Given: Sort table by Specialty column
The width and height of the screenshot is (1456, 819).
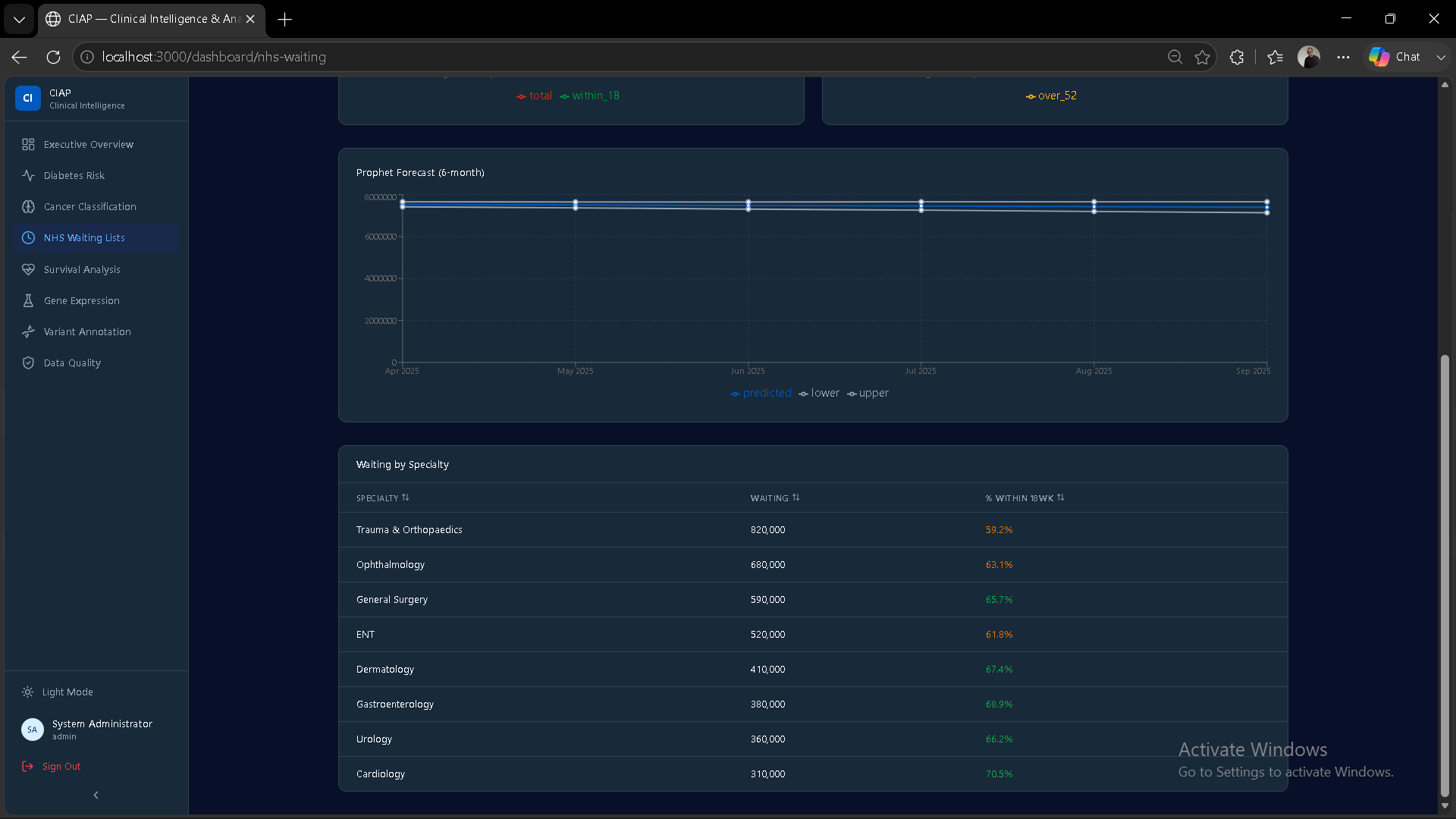Looking at the screenshot, I should click(x=383, y=498).
